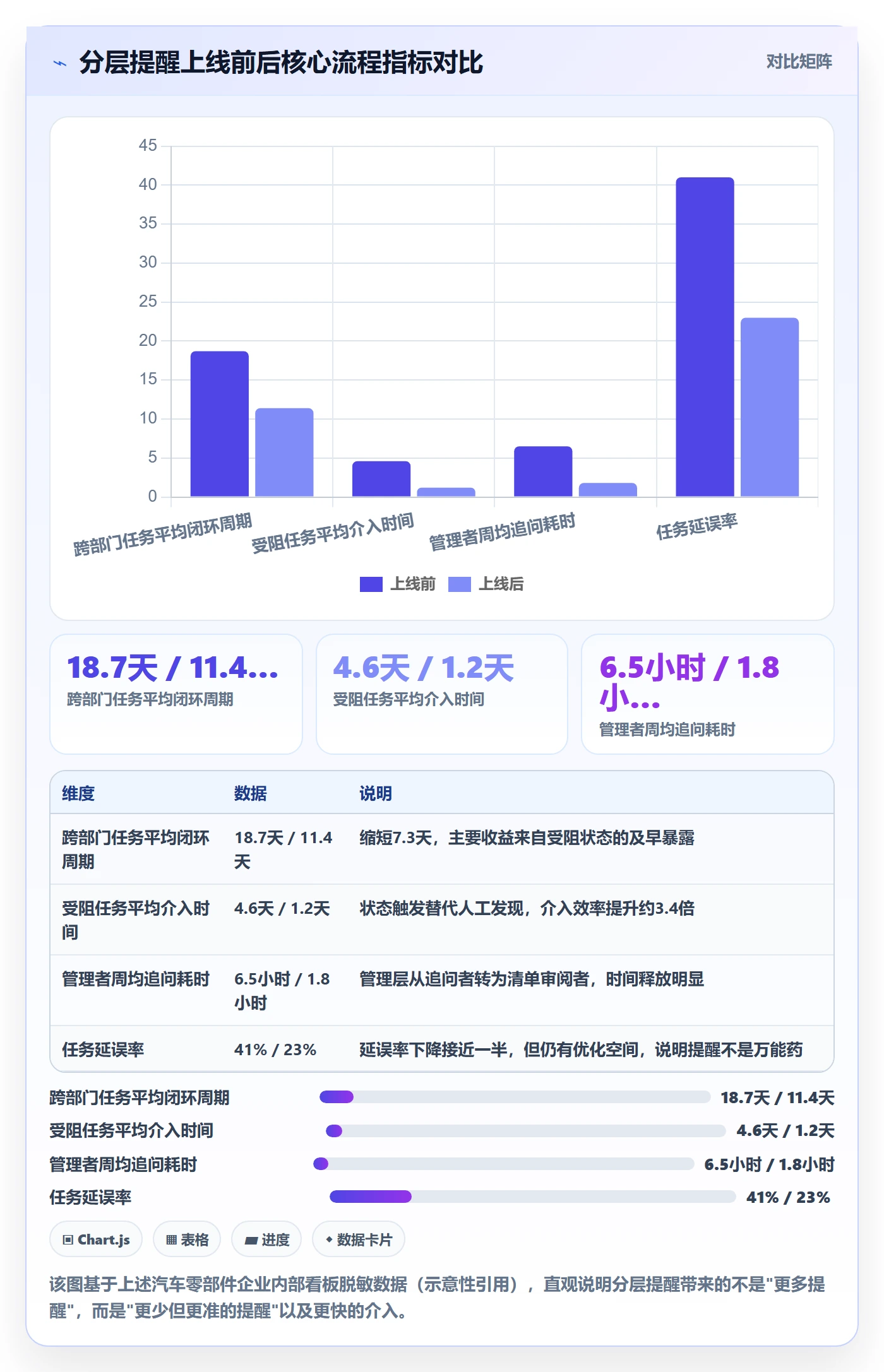Click the 数据 column header
884x1372 pixels.
click(x=251, y=793)
